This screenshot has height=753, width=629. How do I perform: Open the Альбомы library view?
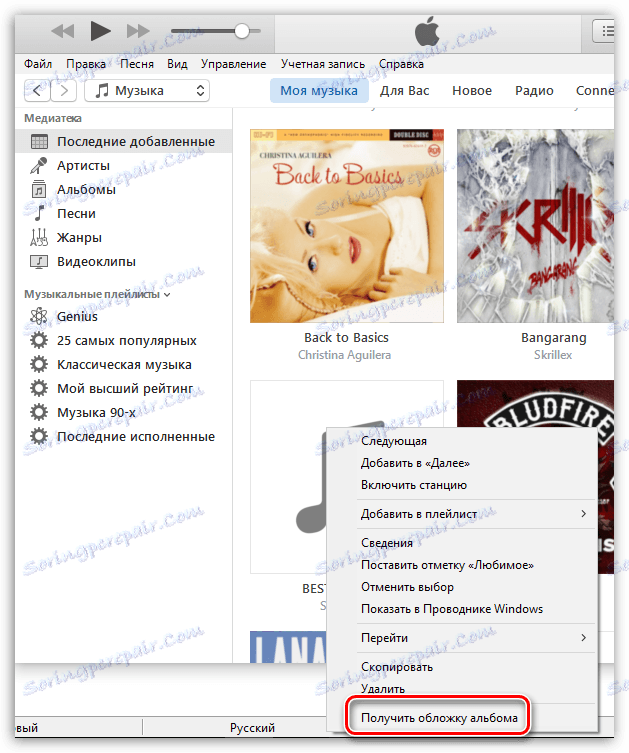point(86,190)
